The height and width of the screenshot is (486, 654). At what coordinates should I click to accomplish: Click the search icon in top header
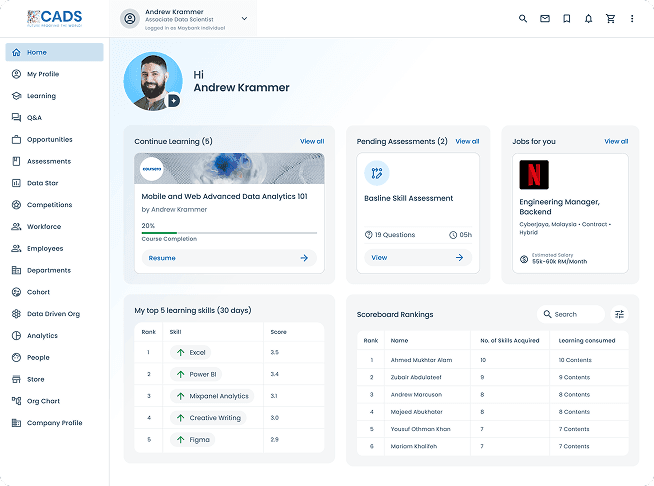[522, 19]
